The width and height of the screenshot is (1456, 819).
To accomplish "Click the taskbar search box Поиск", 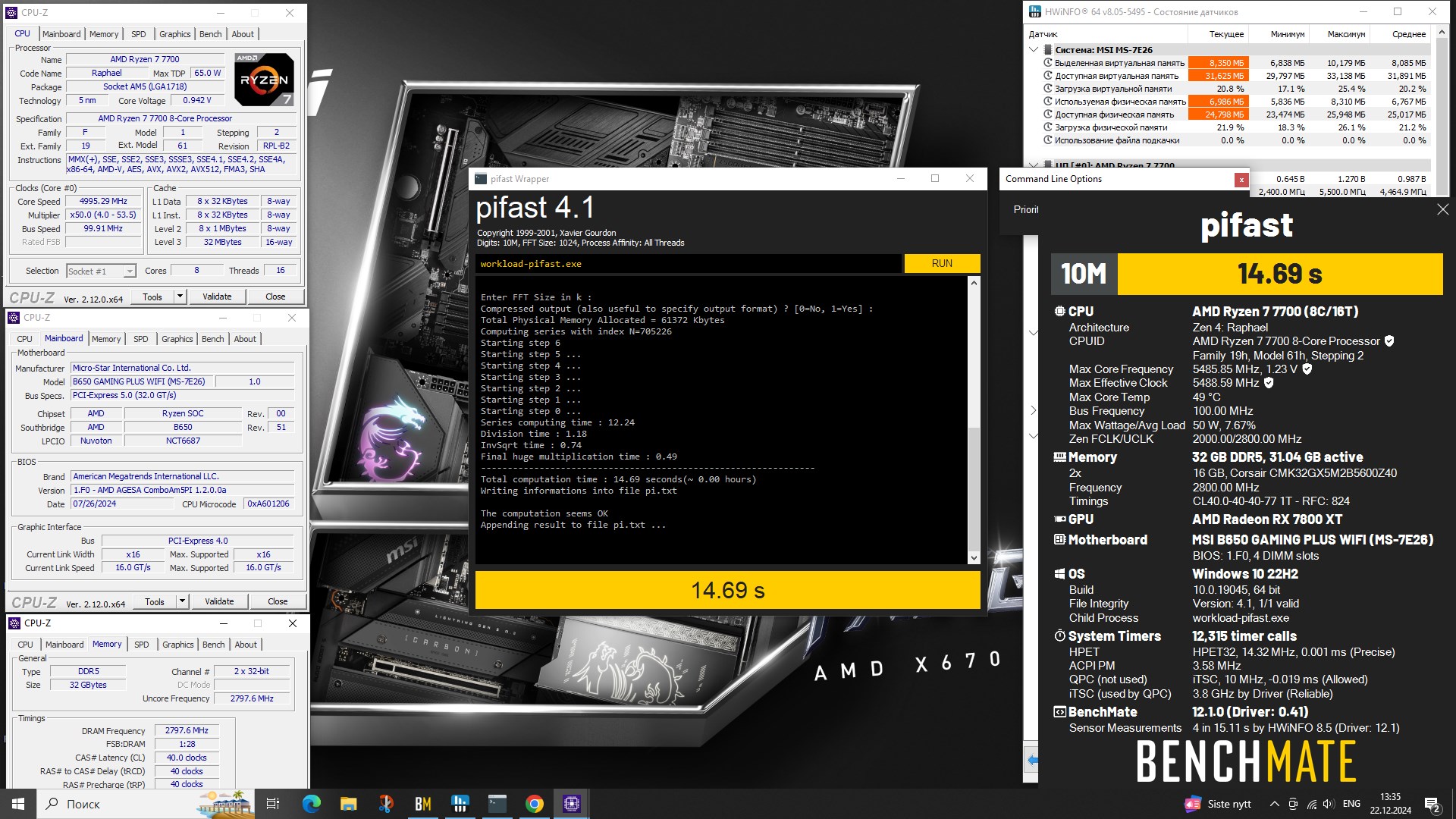I will (x=146, y=804).
